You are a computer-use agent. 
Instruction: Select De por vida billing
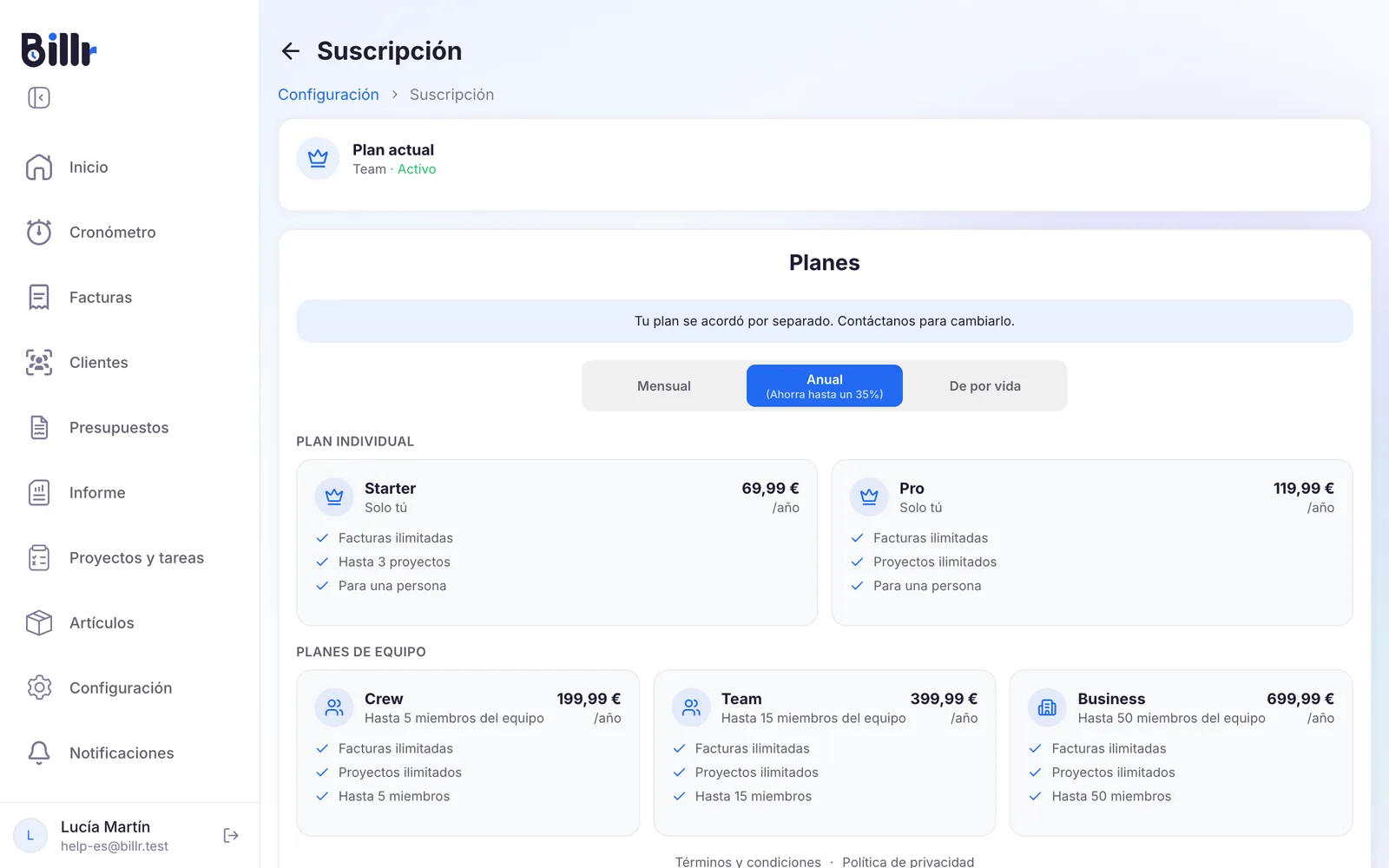click(x=985, y=385)
